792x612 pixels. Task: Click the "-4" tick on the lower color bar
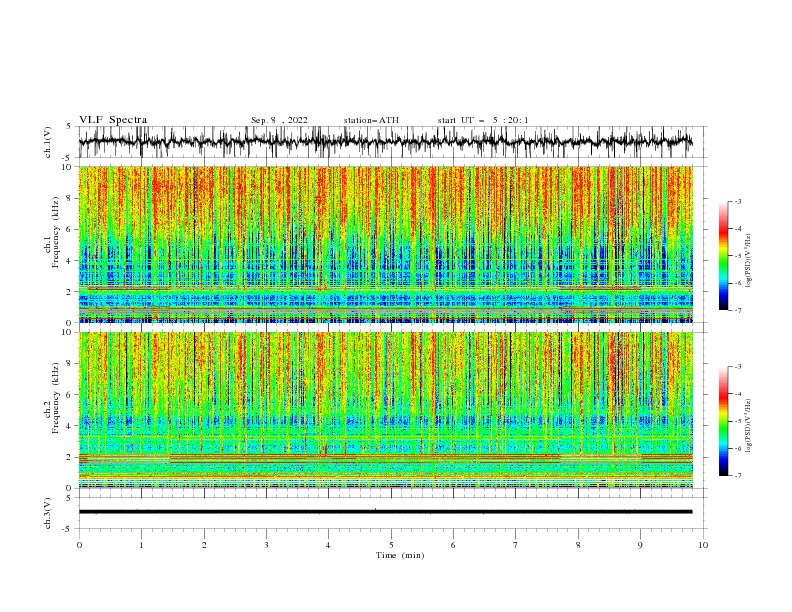pos(738,394)
